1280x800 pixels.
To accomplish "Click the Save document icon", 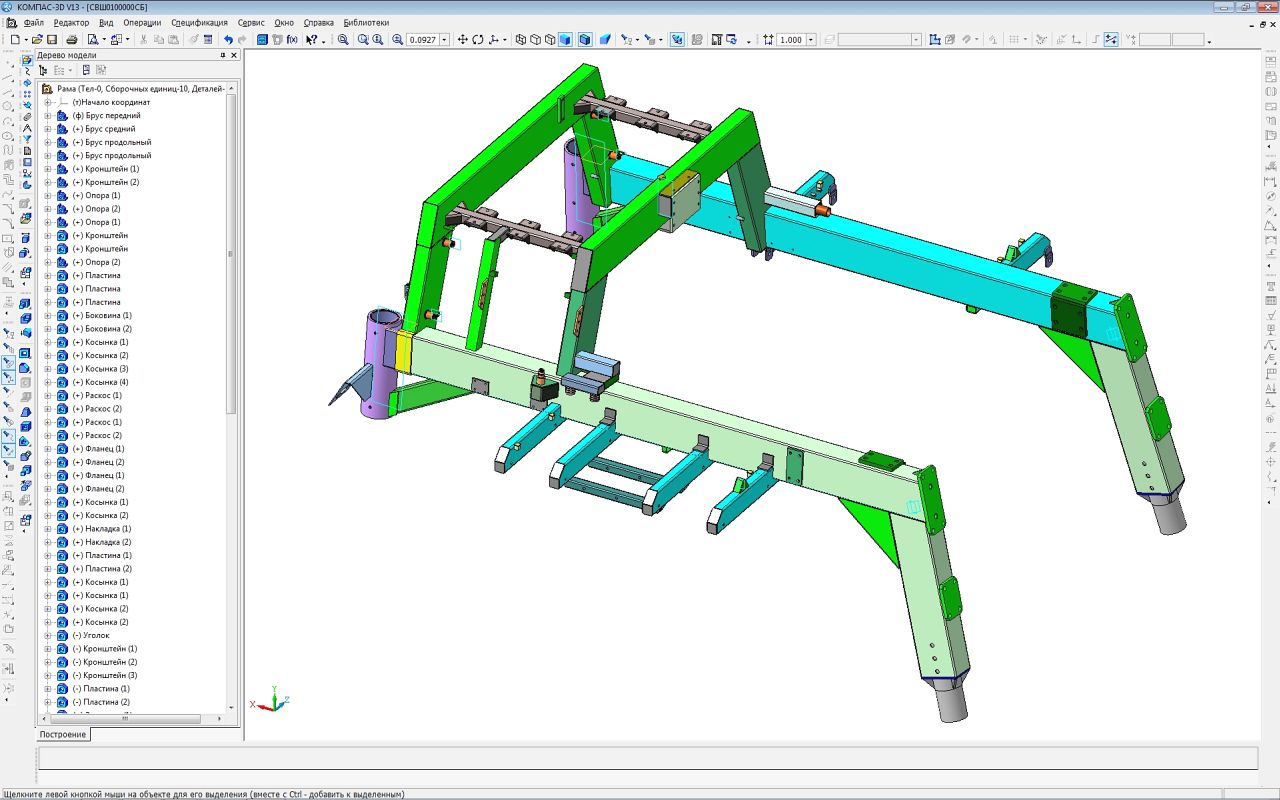I will (x=52, y=40).
